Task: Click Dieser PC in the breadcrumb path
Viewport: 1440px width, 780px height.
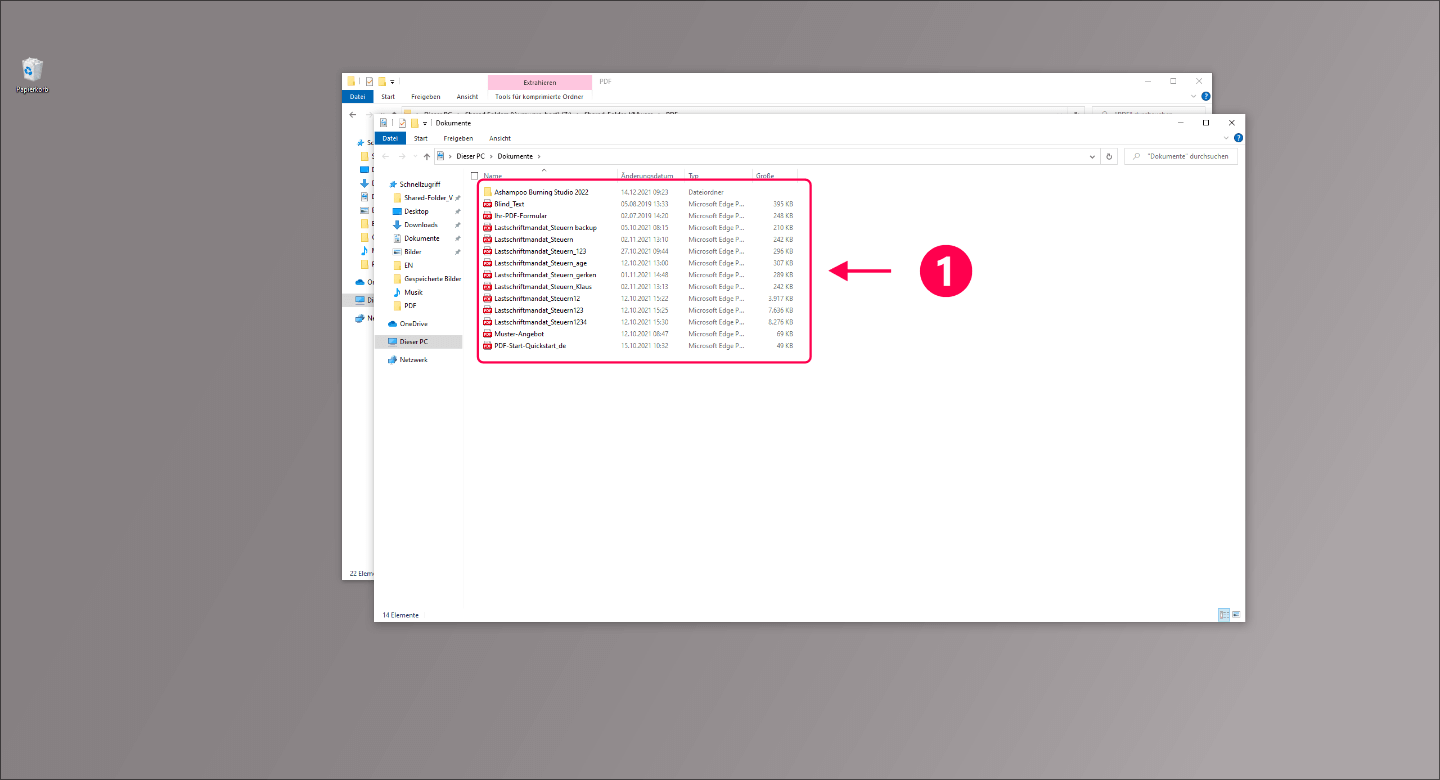Action: [x=470, y=156]
